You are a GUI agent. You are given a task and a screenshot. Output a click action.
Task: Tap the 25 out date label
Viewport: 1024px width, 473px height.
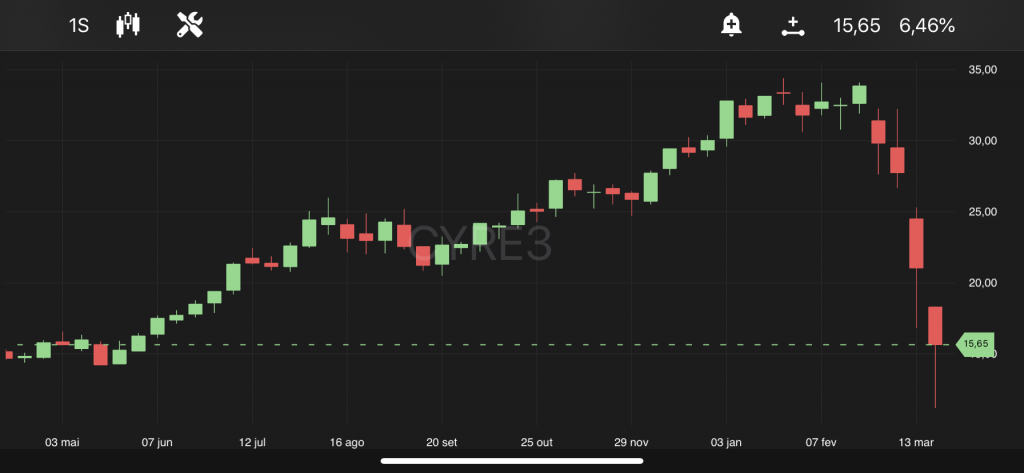point(536,442)
